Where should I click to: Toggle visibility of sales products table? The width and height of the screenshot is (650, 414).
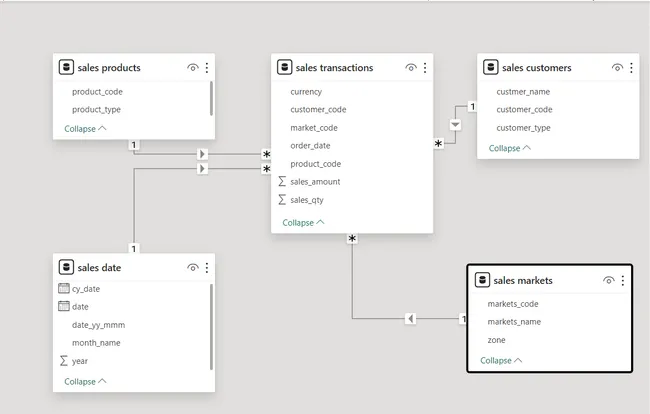click(x=193, y=68)
